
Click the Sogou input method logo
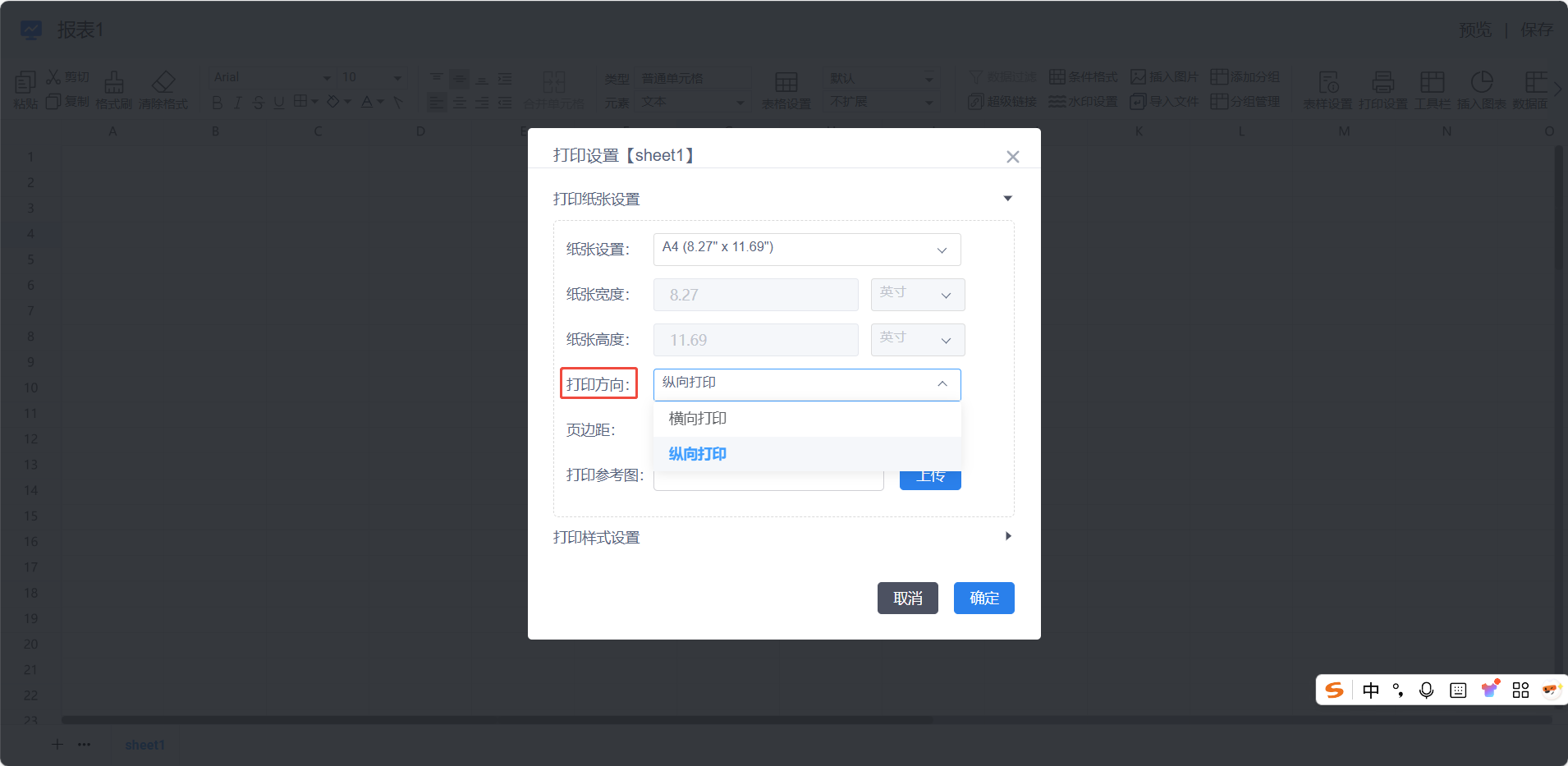pyautogui.click(x=1335, y=690)
